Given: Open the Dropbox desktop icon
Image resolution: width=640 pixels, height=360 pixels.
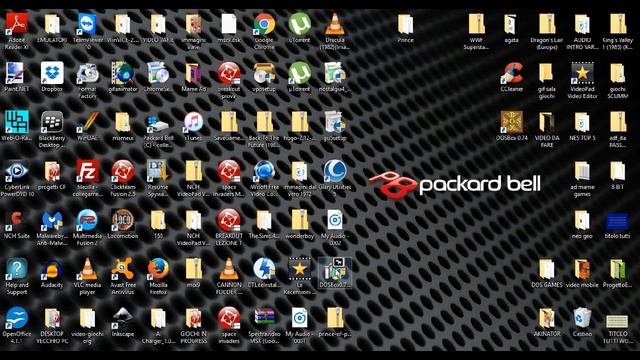Looking at the screenshot, I should (52, 73).
